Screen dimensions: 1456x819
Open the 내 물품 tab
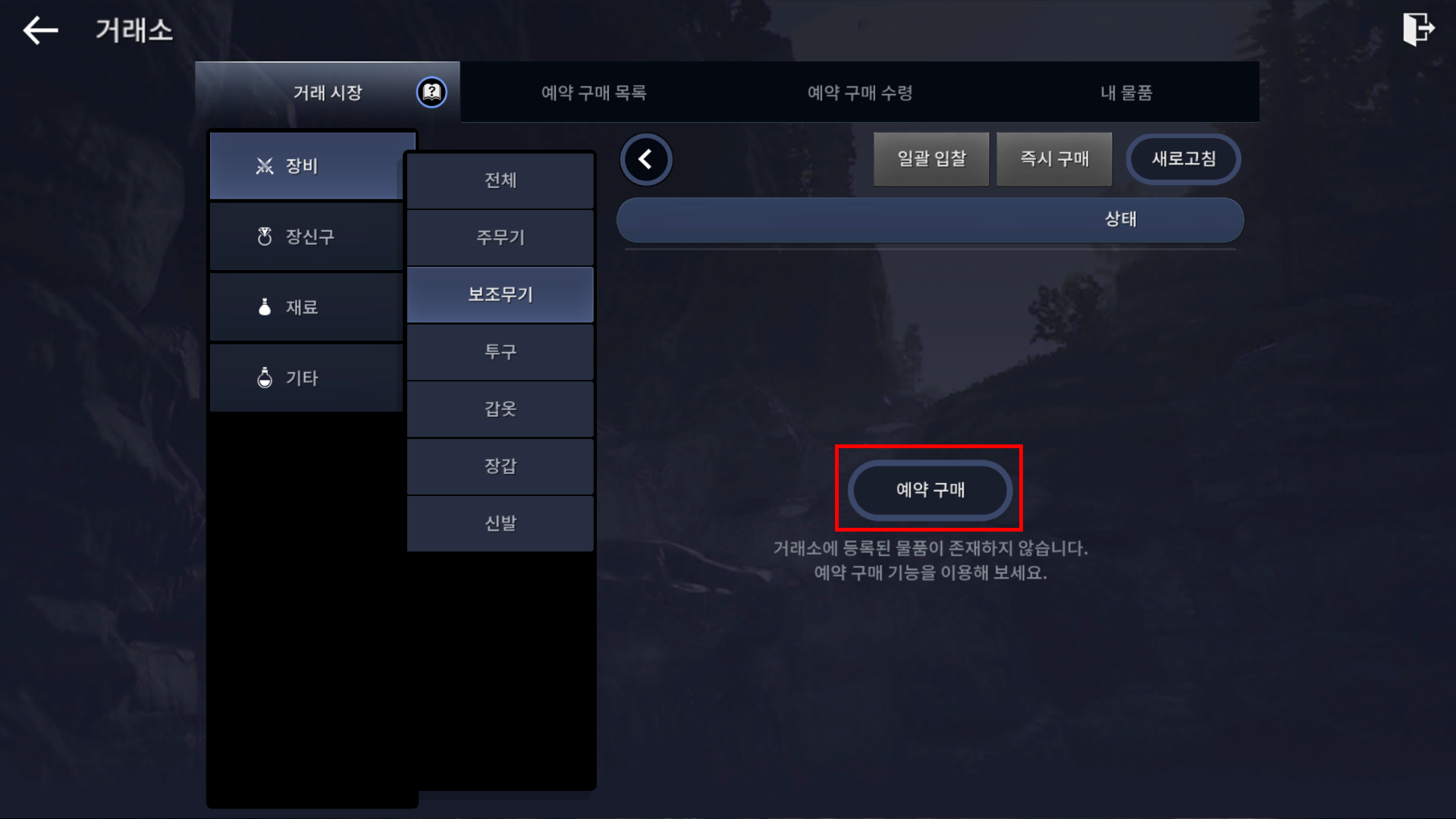point(1126,93)
